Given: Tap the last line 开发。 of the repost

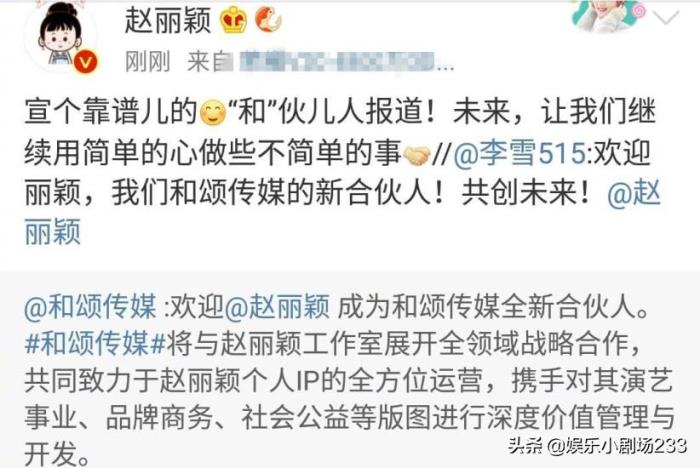Looking at the screenshot, I should coord(57,454).
